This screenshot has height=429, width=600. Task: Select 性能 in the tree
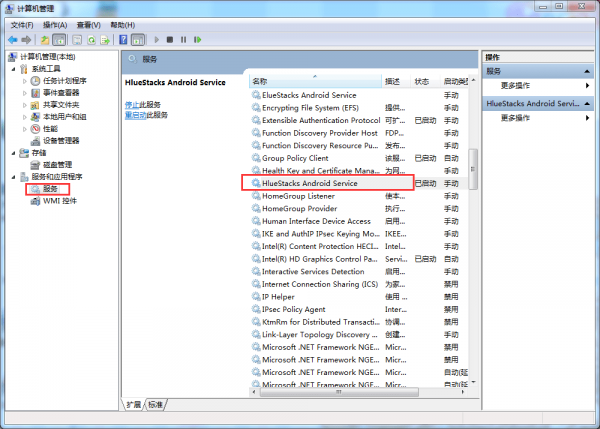(x=50, y=129)
